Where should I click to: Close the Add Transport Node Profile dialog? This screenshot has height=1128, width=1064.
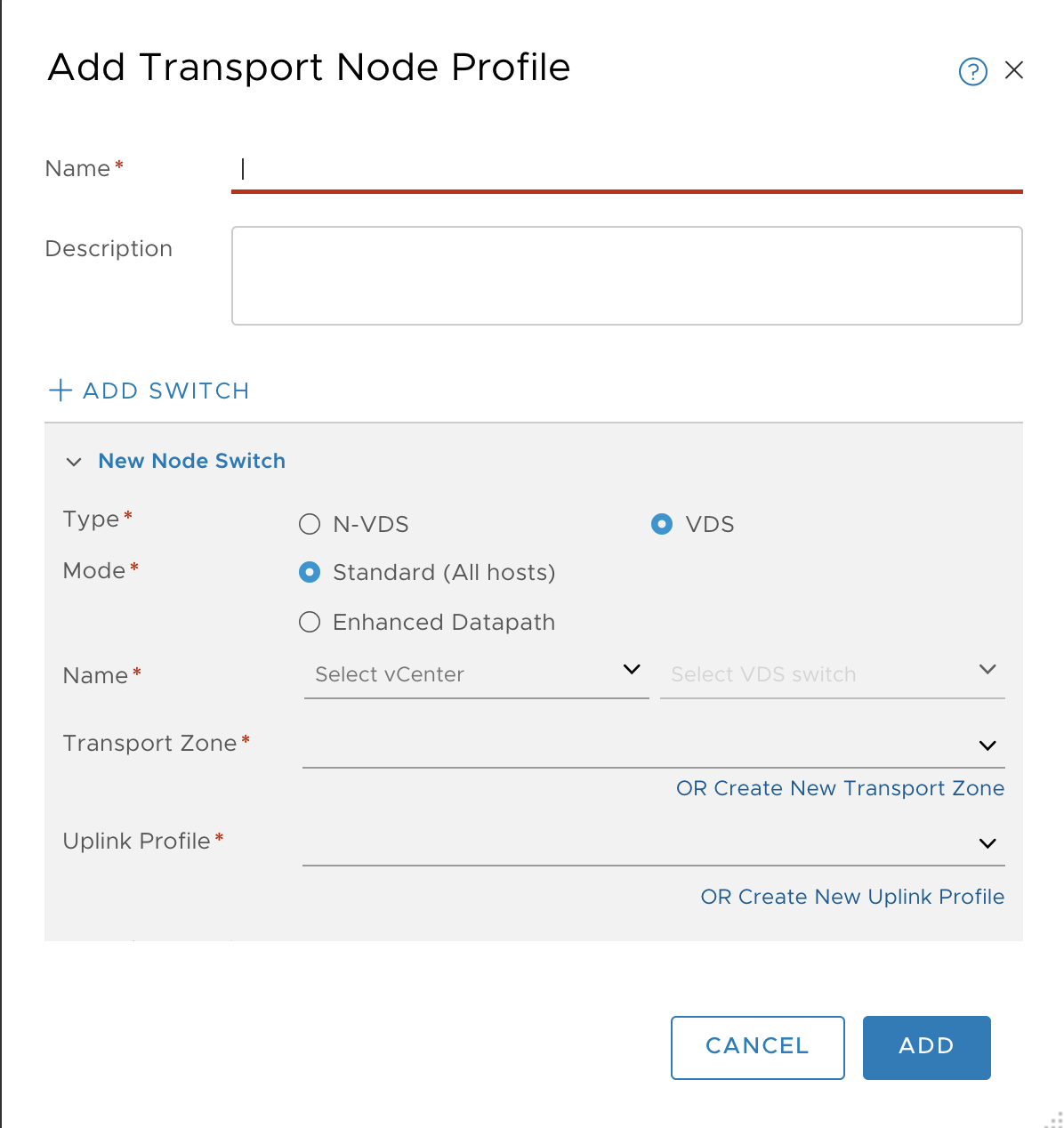click(x=1014, y=70)
